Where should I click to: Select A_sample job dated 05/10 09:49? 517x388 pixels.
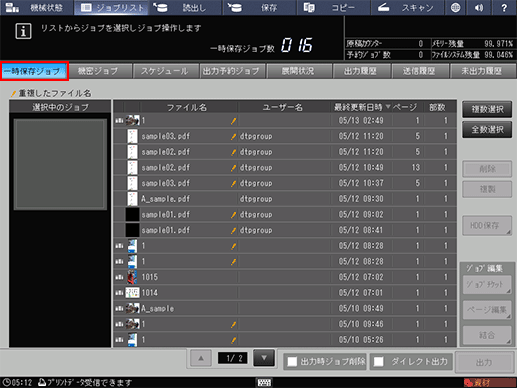(285, 308)
